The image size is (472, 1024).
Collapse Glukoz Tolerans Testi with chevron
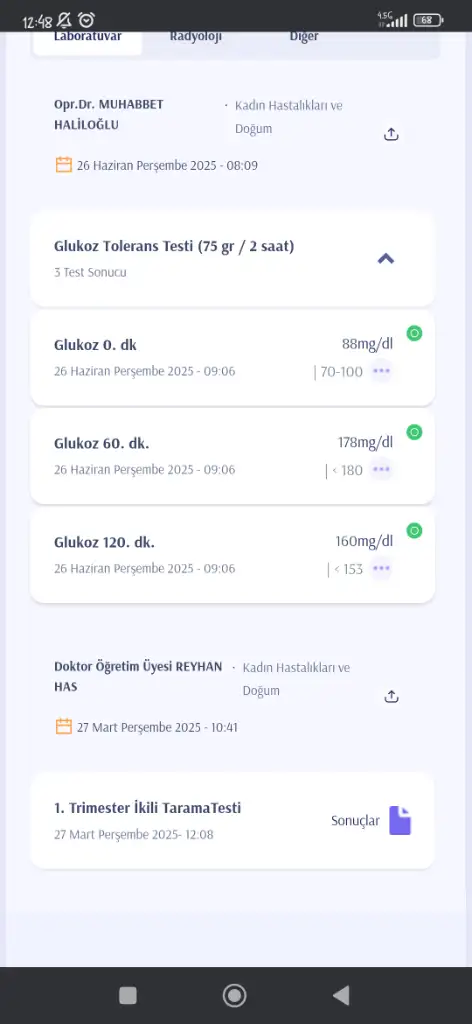pyautogui.click(x=386, y=259)
